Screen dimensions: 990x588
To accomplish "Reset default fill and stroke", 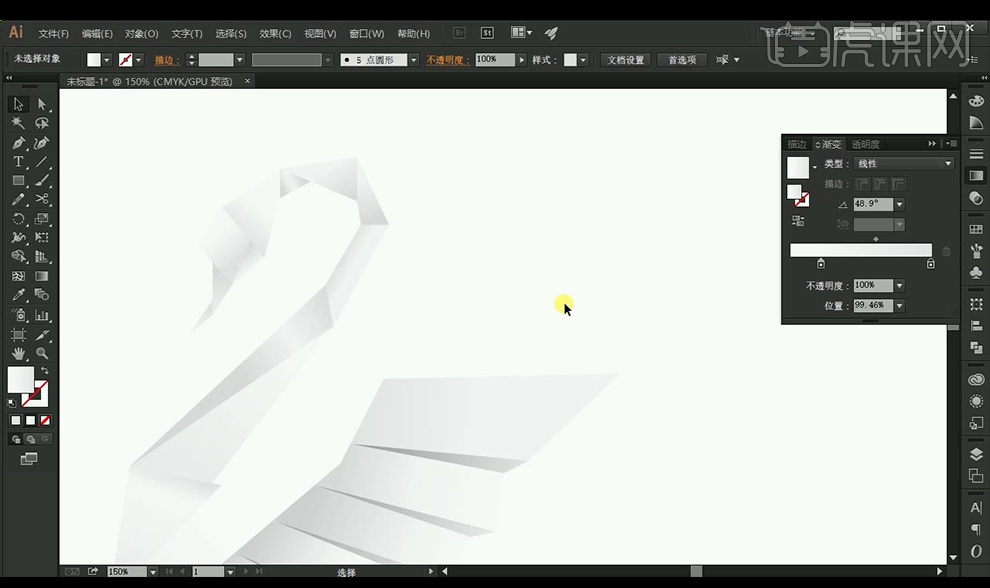I will click(x=11, y=403).
